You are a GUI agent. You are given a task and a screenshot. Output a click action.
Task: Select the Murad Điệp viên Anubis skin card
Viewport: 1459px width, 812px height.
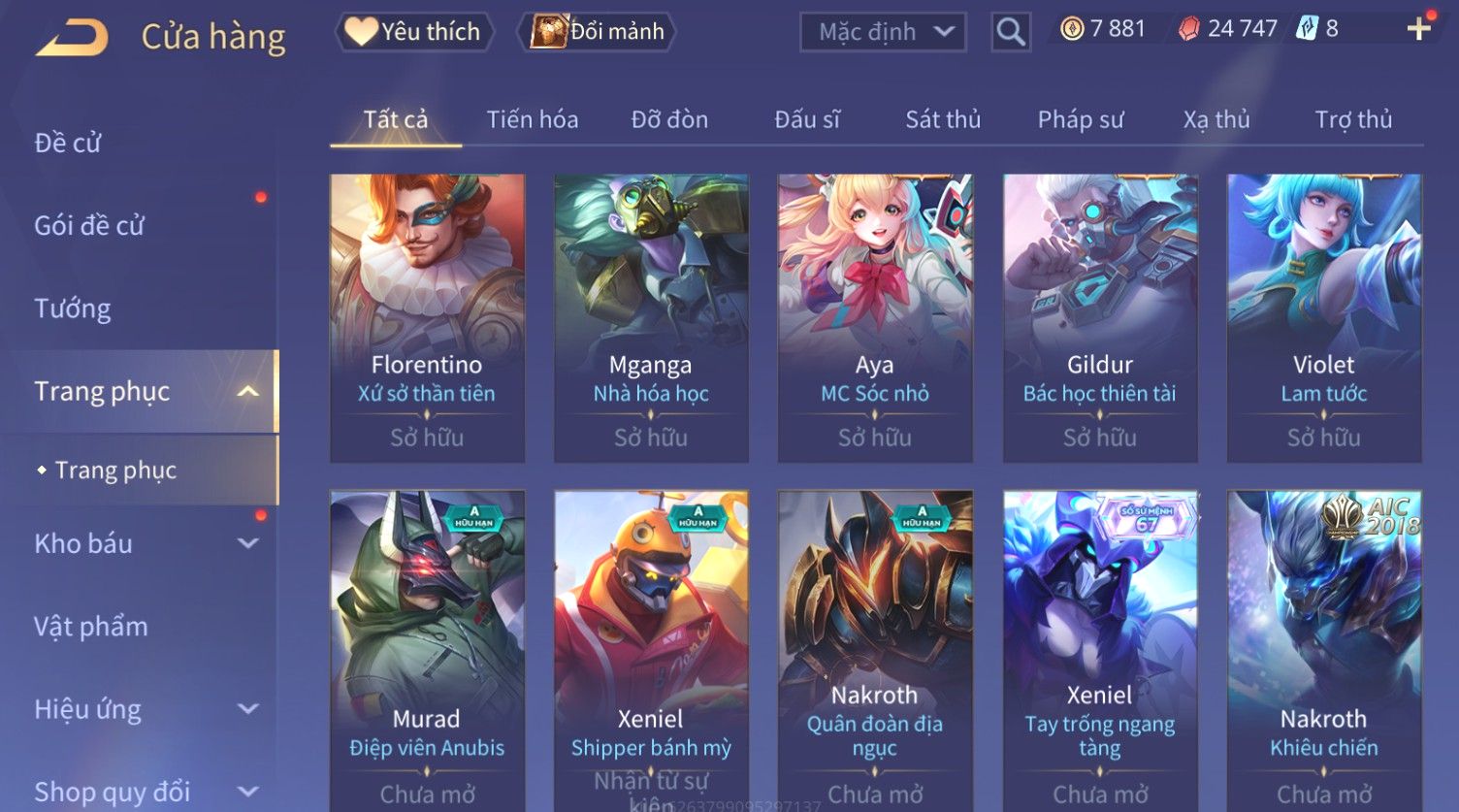coord(427,651)
